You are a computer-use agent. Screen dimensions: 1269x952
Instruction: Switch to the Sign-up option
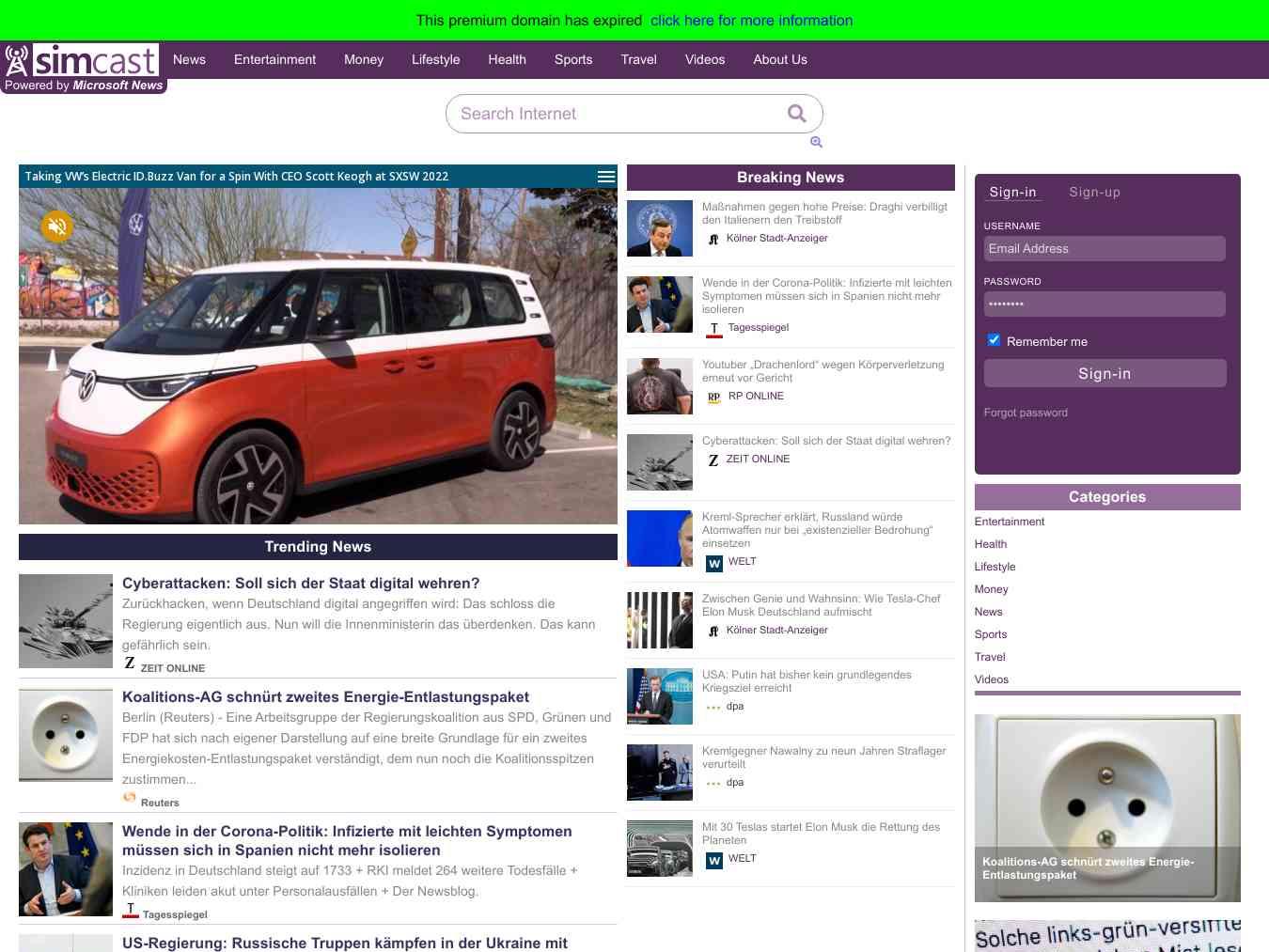[1094, 192]
